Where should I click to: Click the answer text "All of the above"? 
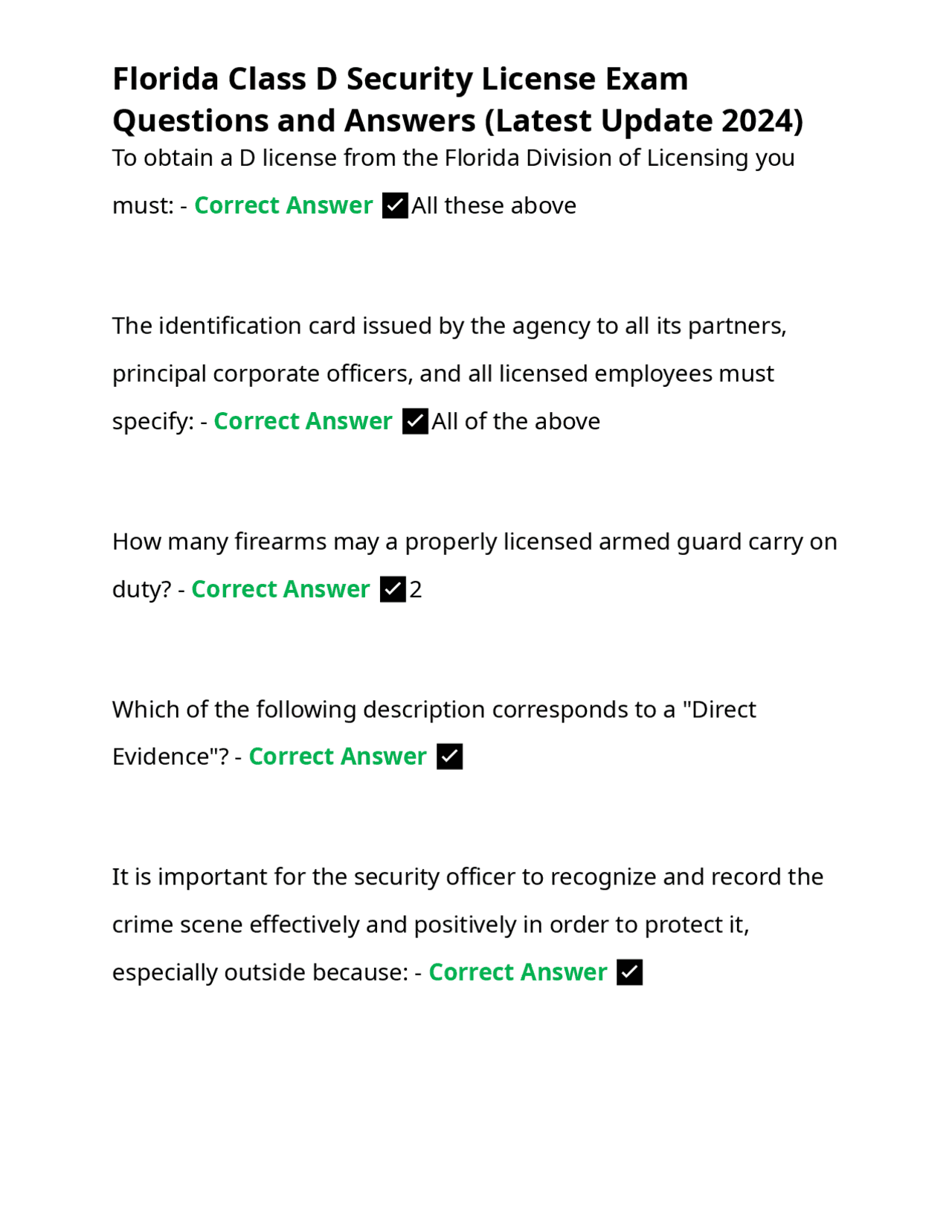pos(515,421)
